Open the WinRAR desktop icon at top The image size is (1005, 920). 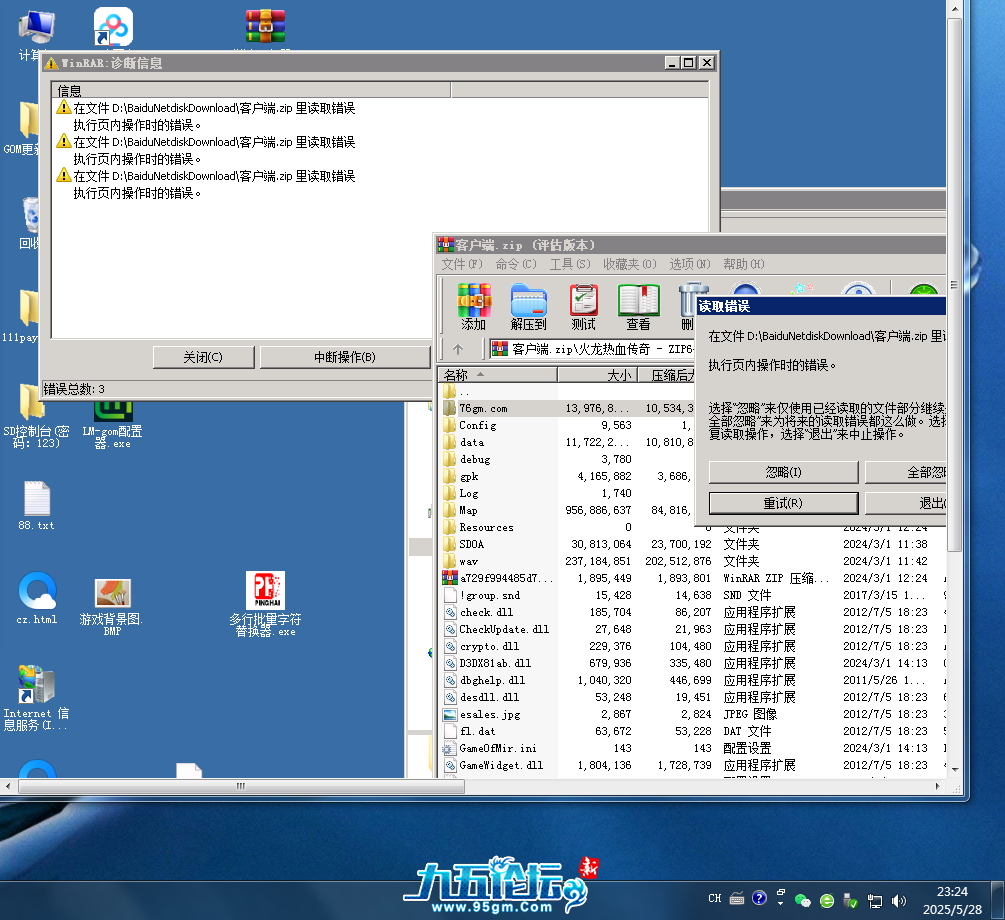click(265, 26)
